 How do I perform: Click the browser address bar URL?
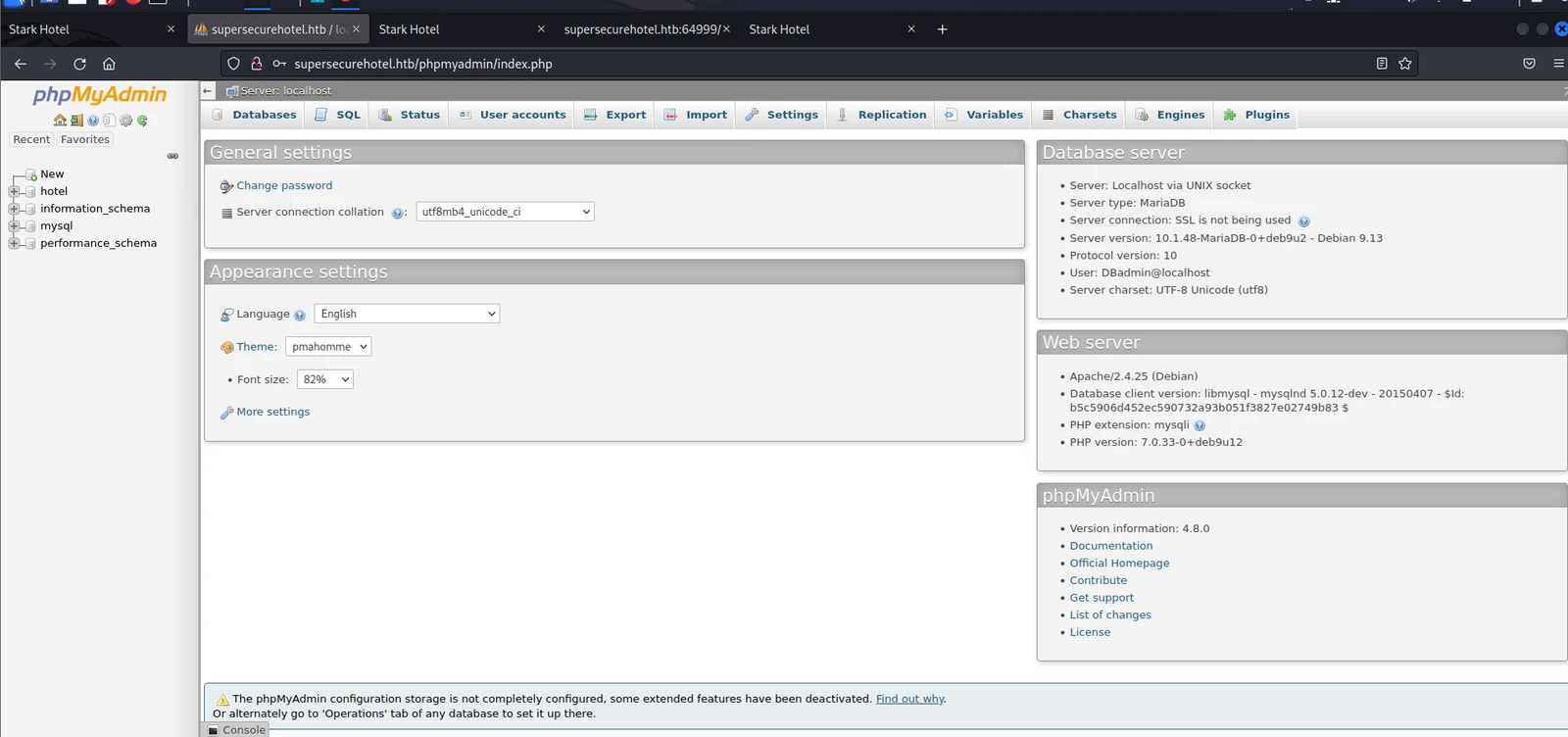(423, 64)
